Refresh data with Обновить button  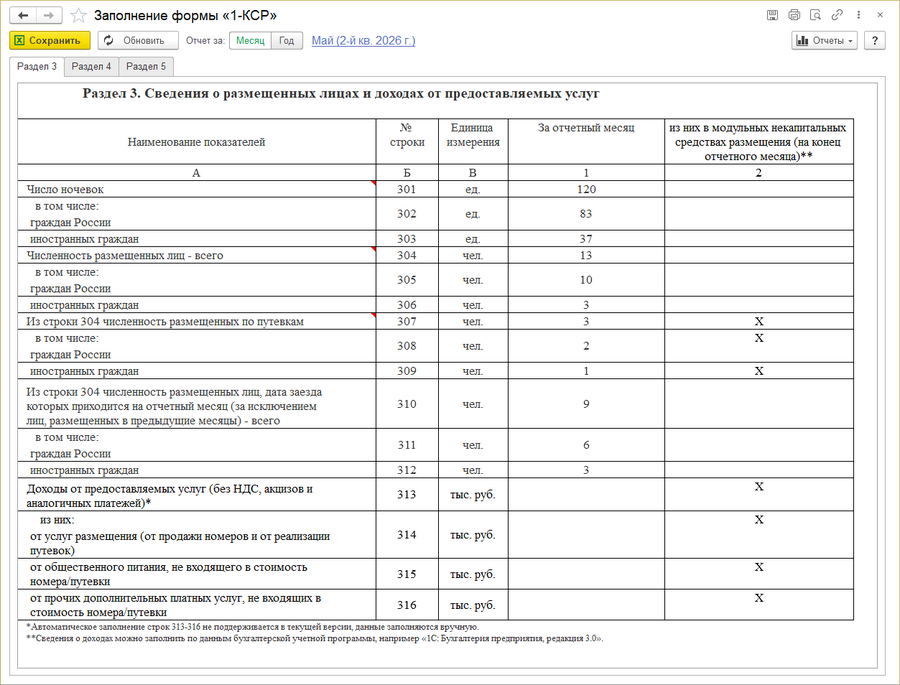pos(138,40)
